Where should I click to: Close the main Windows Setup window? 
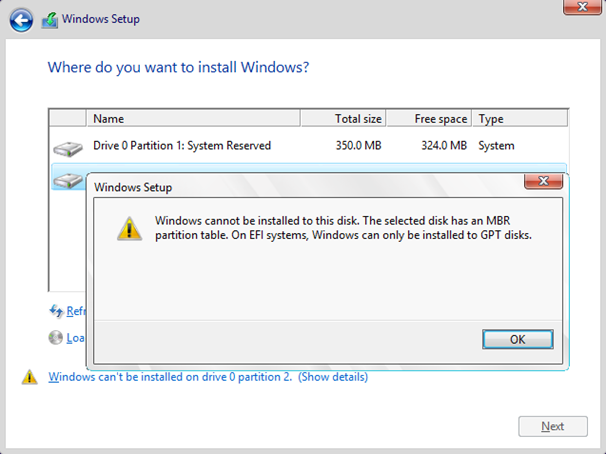click(582, 7)
